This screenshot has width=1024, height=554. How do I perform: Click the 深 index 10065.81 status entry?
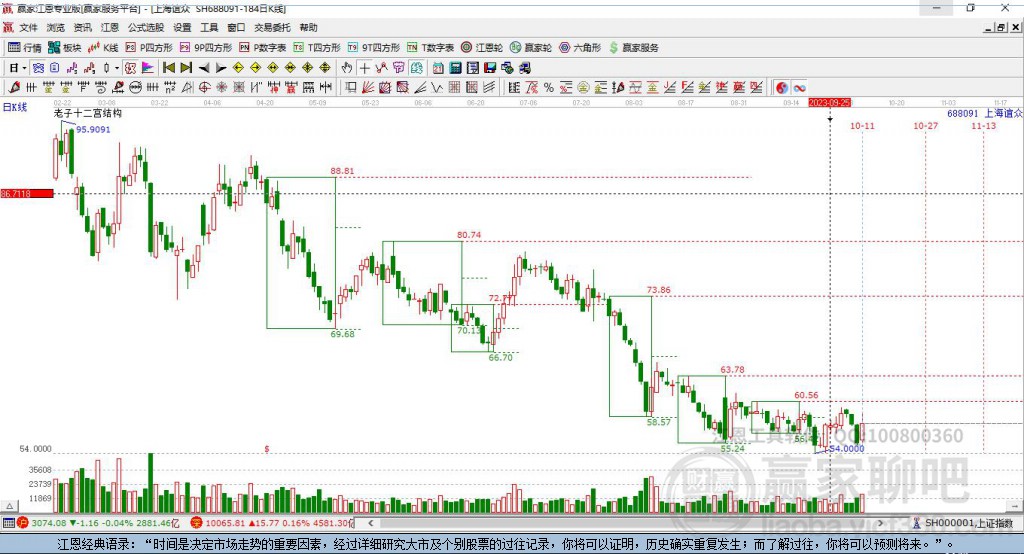tap(271, 523)
